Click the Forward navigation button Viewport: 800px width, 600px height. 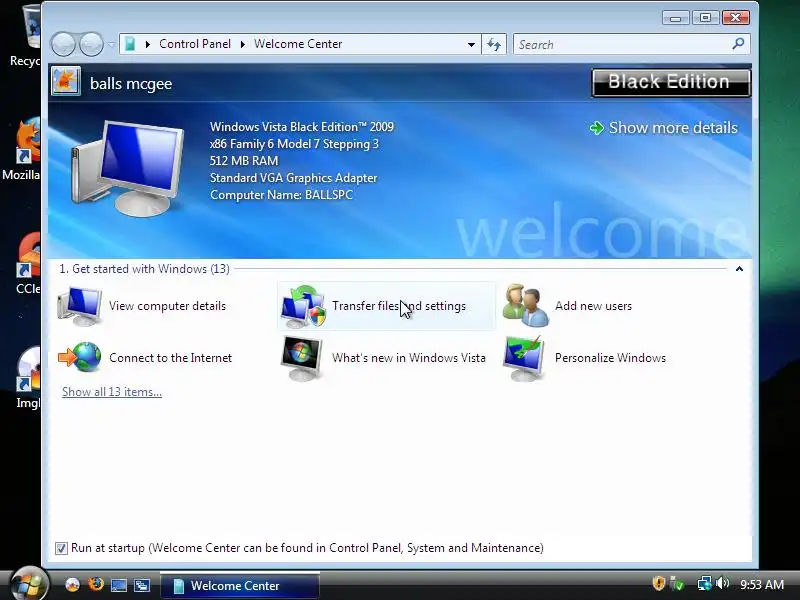coord(92,44)
